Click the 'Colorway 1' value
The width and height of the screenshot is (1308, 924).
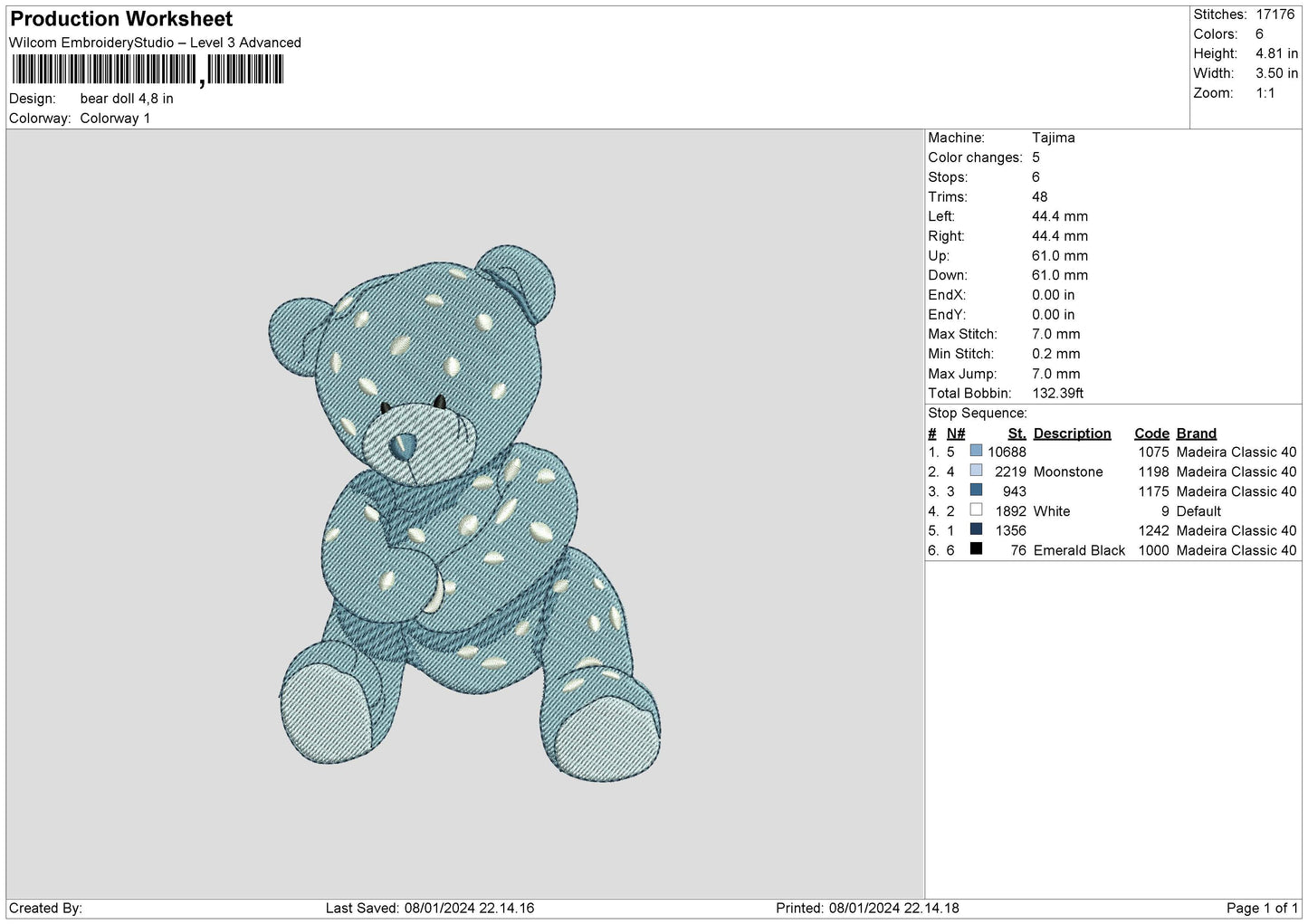(x=115, y=119)
